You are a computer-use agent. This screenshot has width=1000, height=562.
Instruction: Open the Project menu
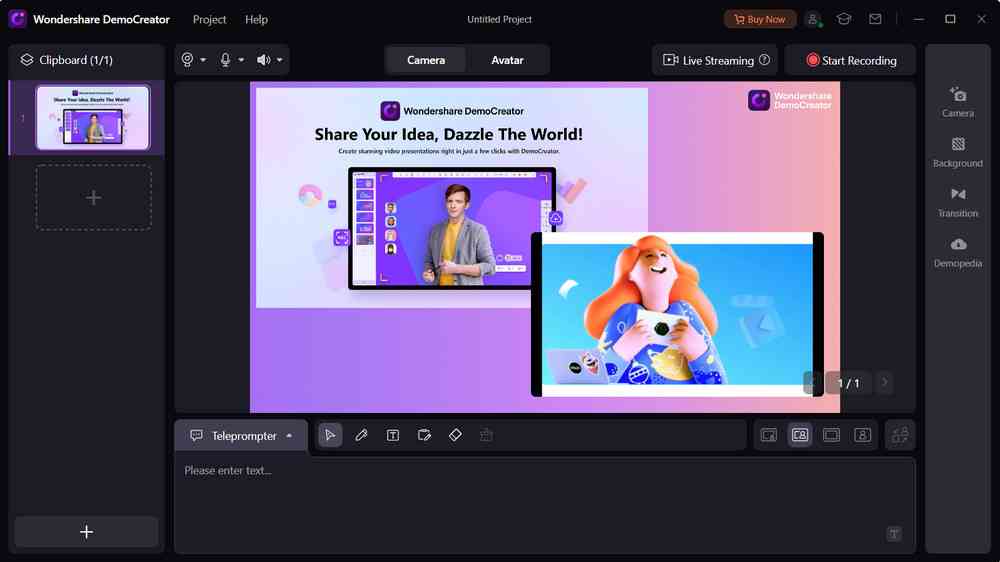209,19
